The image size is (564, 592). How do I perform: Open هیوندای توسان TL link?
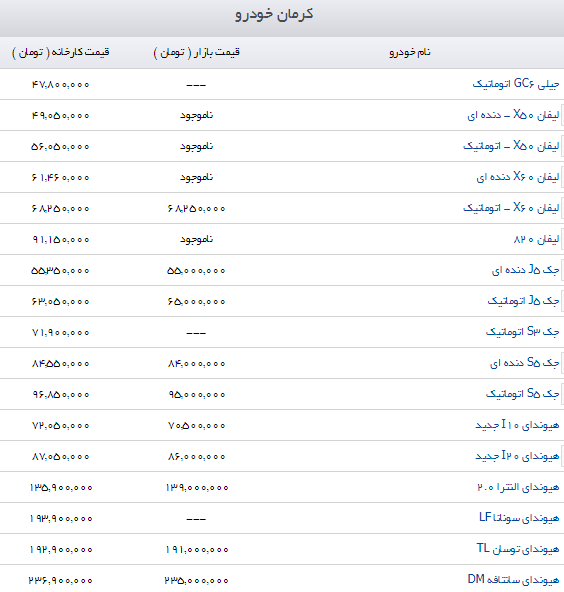(x=518, y=549)
